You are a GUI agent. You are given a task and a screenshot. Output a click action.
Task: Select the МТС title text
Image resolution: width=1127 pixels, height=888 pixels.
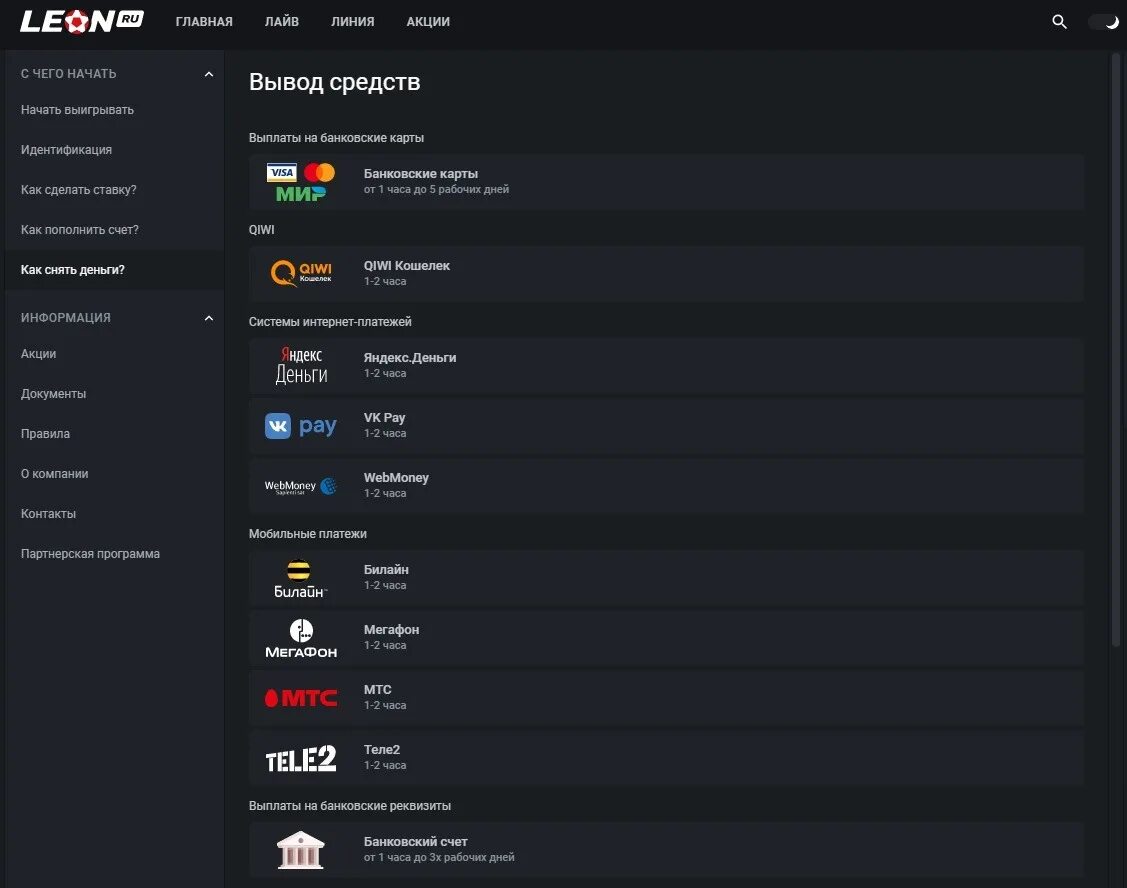click(377, 690)
